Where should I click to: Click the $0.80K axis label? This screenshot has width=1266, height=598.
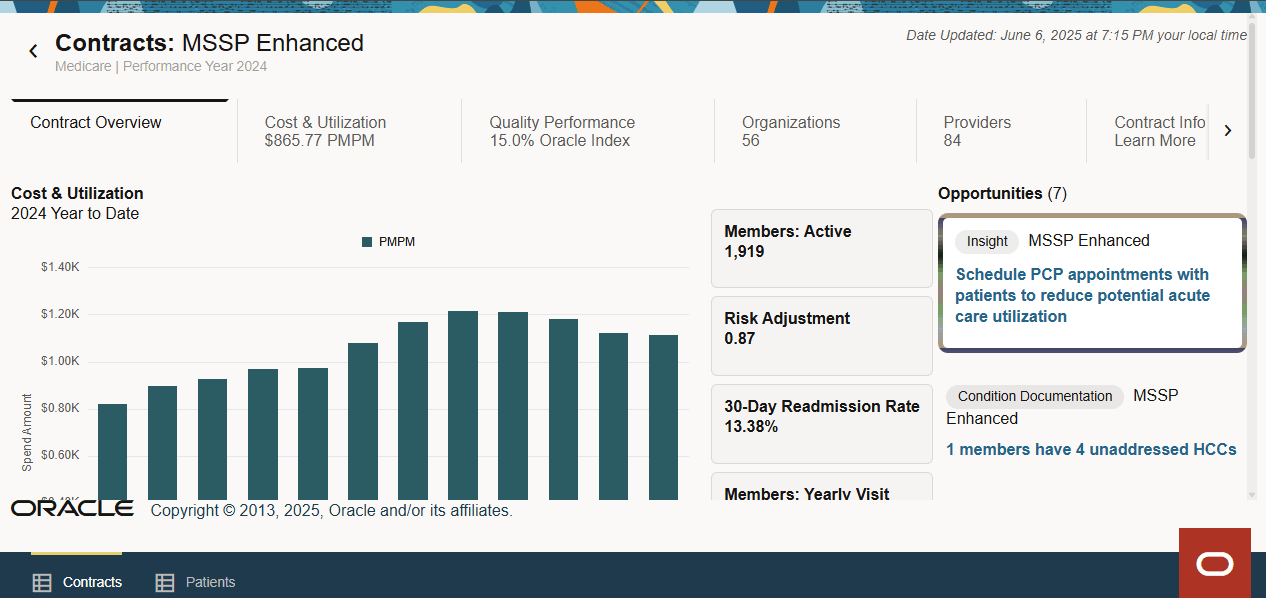pyautogui.click(x=60, y=408)
